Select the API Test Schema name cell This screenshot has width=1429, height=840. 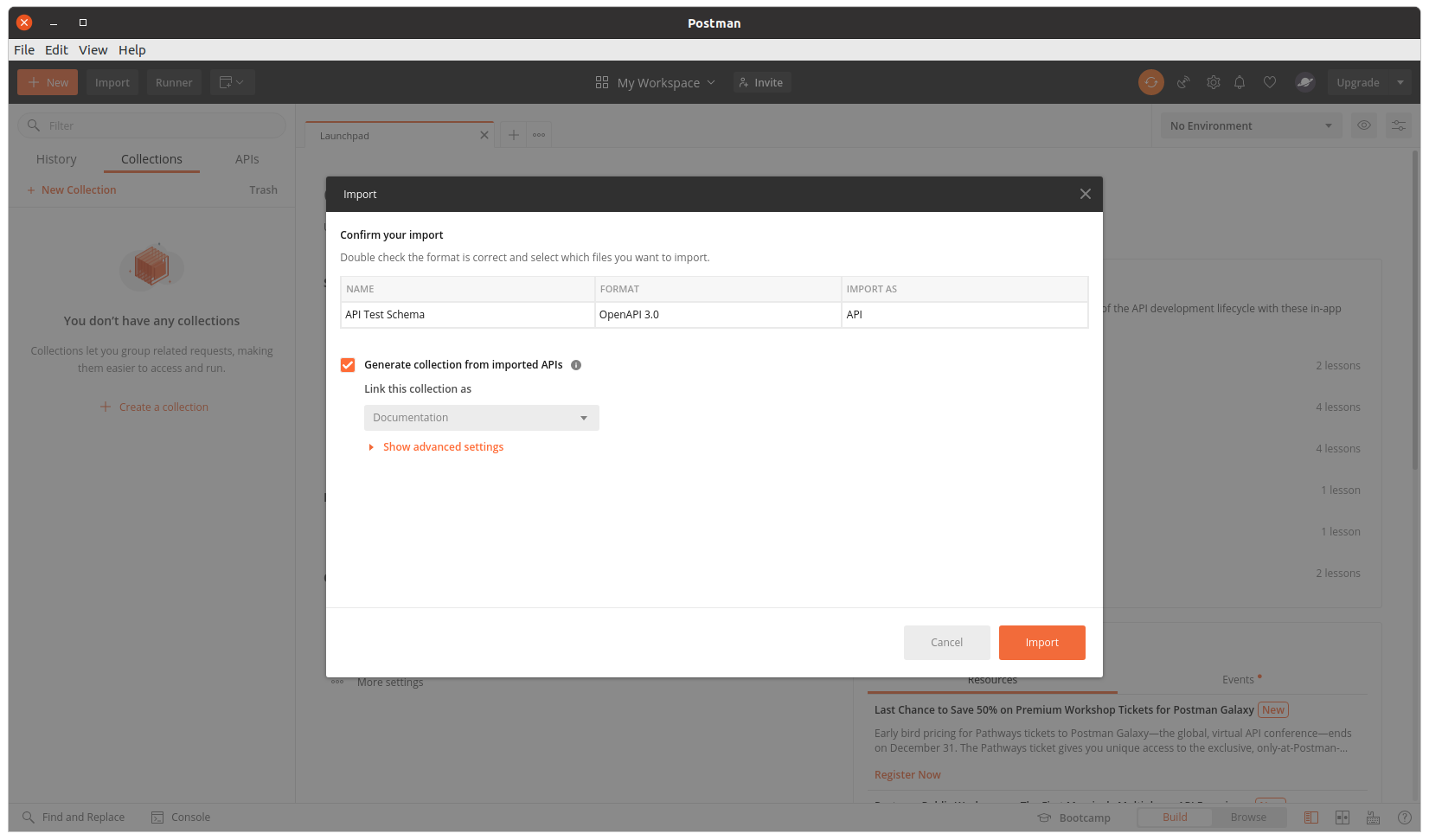coord(468,315)
